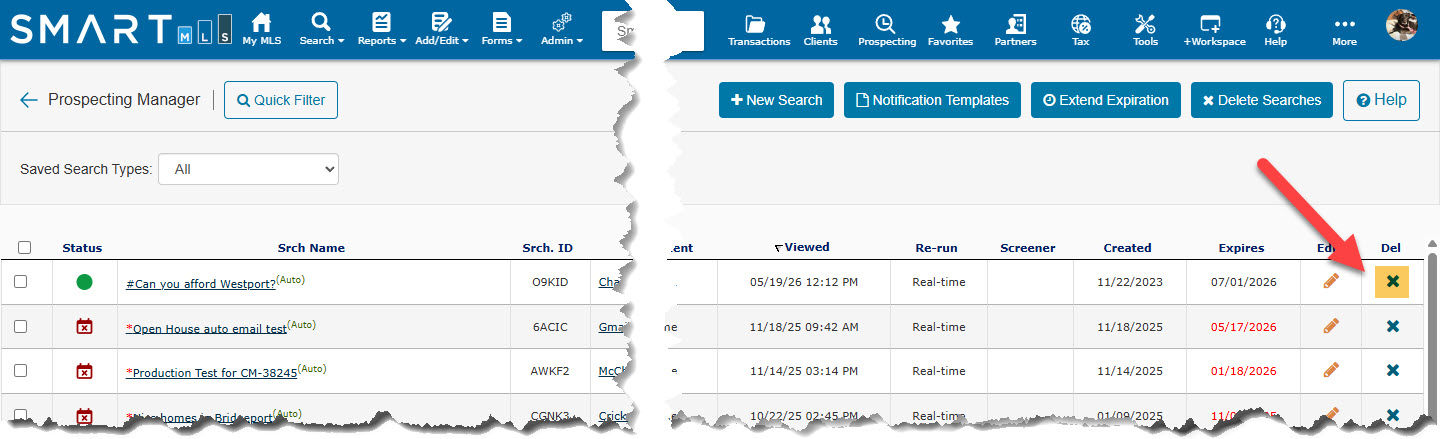The width and height of the screenshot is (1440, 439).
Task: Edit the Production Test for CM-38245 search
Action: pyautogui.click(x=1330, y=370)
